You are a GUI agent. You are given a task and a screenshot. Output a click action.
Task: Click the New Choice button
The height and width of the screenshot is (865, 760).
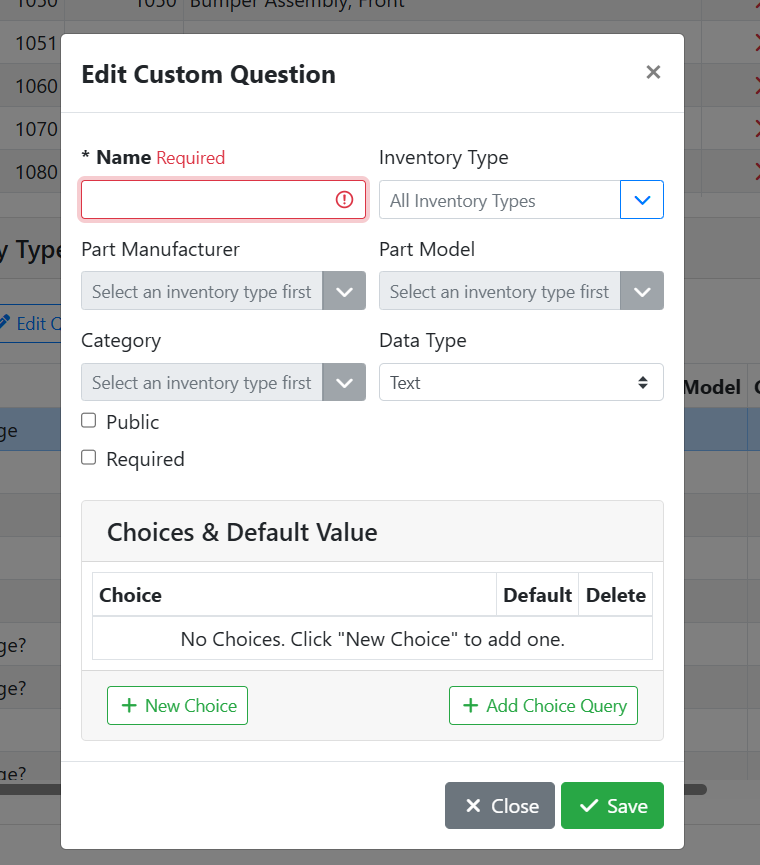(x=177, y=706)
